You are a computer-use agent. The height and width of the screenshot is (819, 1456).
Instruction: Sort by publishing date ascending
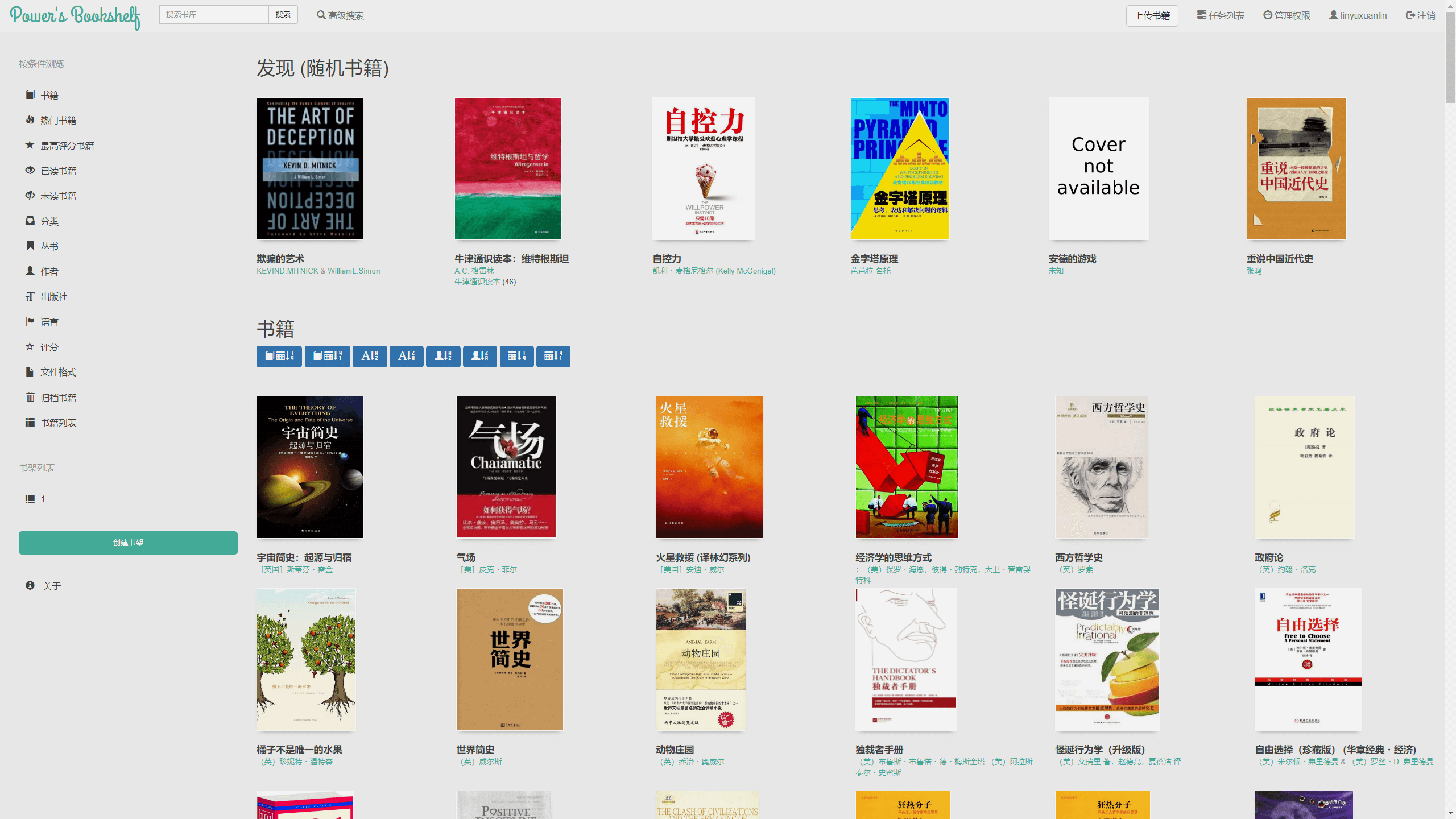516,357
